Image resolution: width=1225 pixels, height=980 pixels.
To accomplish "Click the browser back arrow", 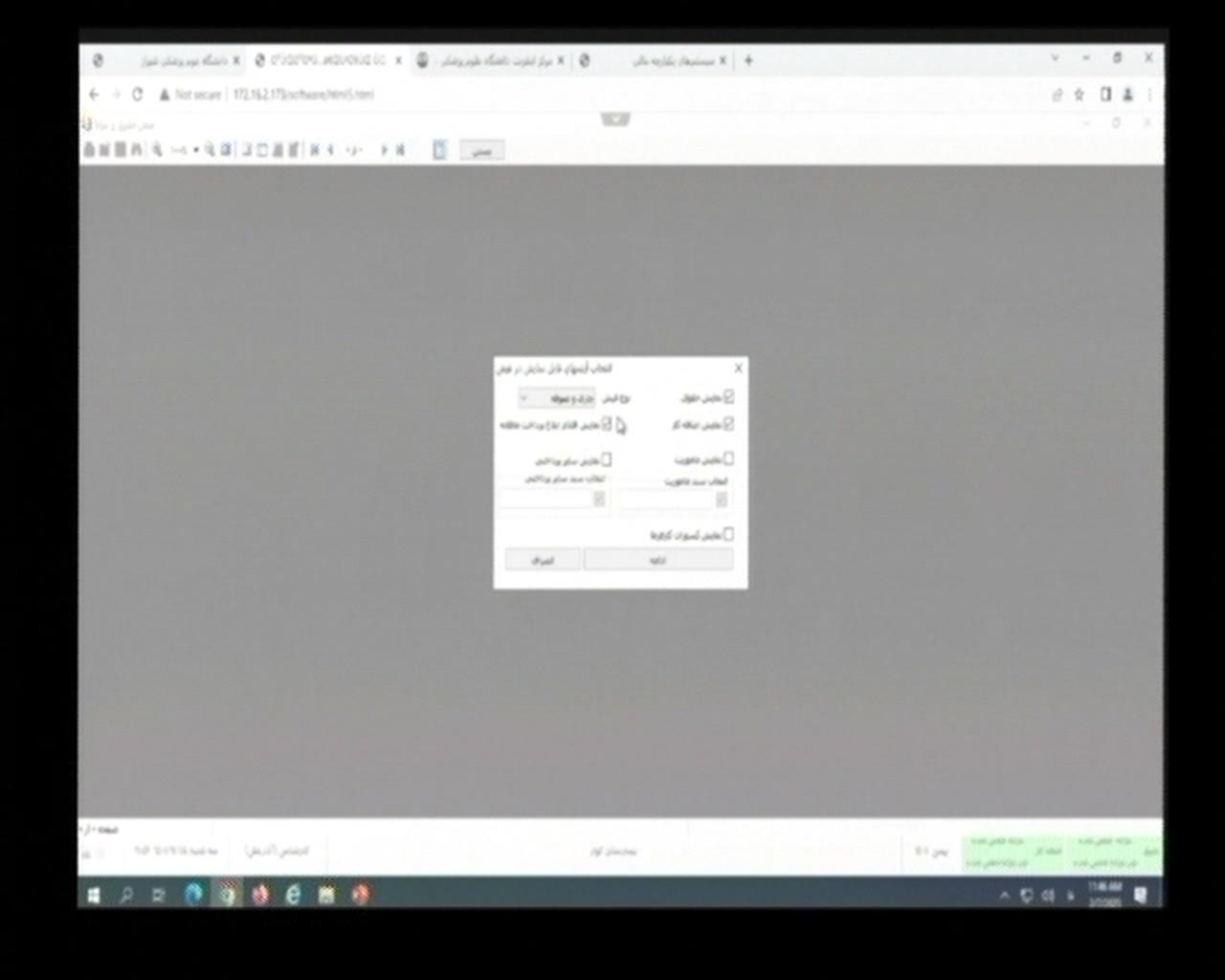I will (94, 95).
